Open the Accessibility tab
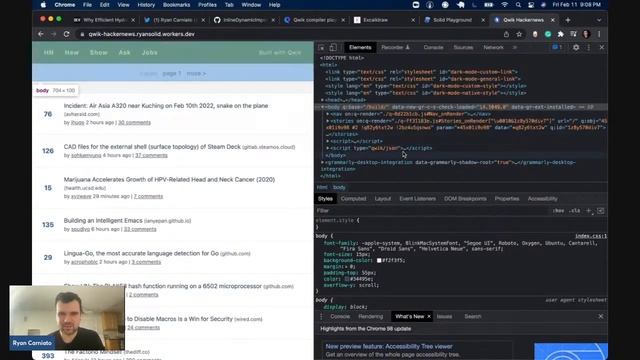Screen dimensions: 640x360 click(x=542, y=199)
